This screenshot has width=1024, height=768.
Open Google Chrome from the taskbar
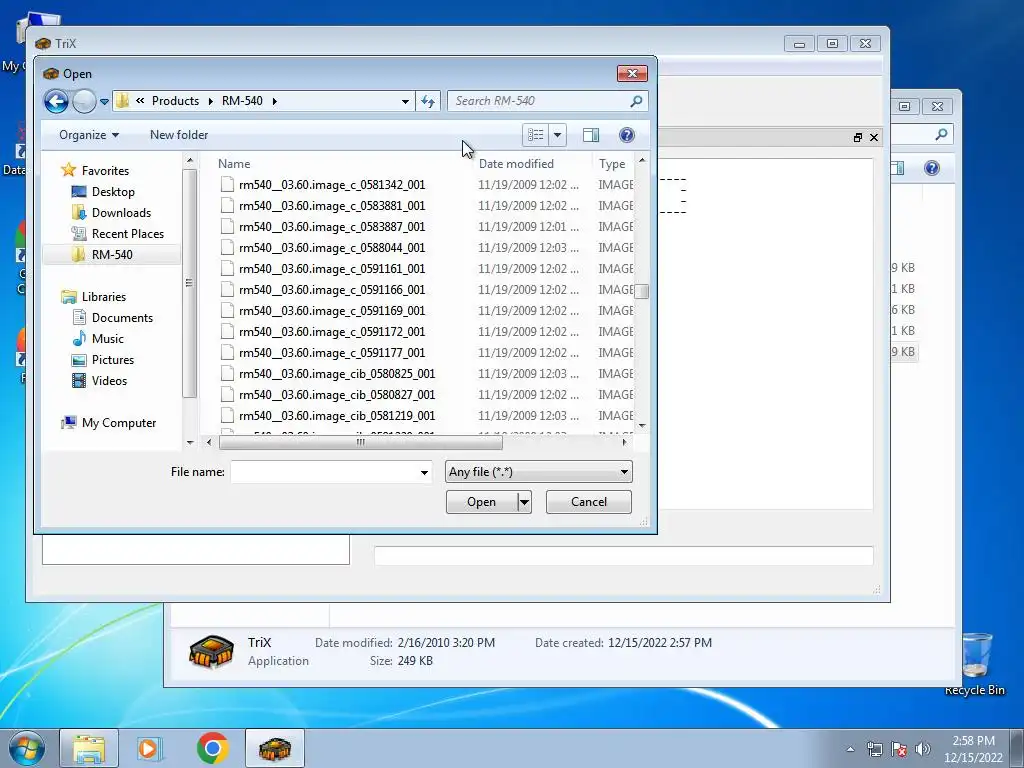pyautogui.click(x=212, y=748)
